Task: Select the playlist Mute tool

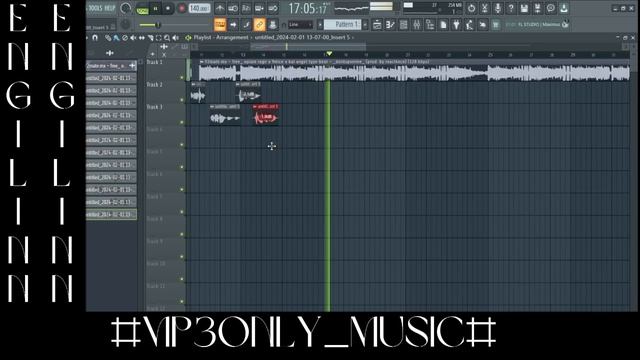Action: [133, 38]
